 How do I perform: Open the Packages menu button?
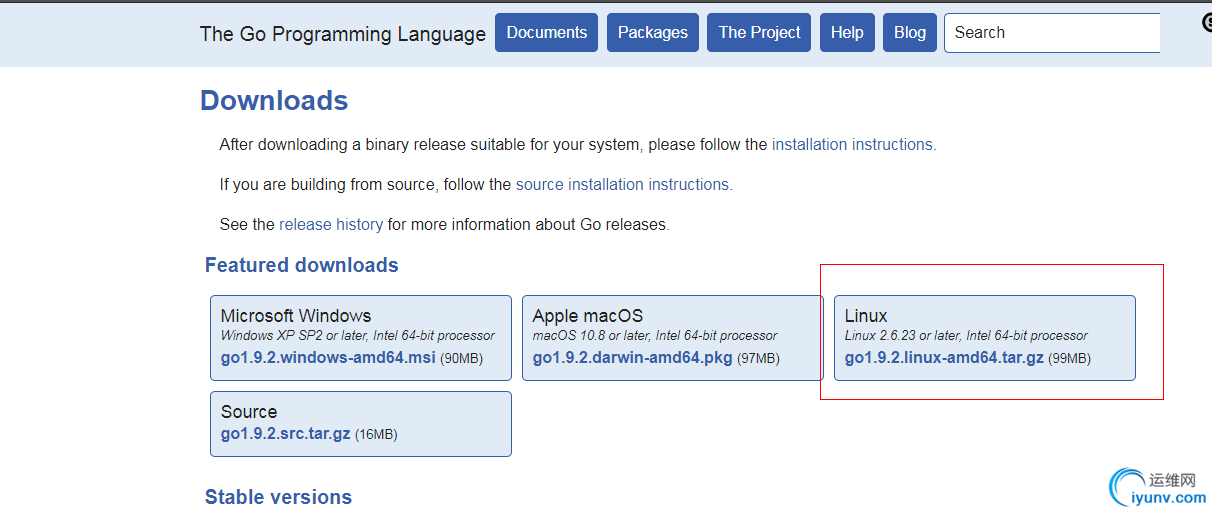point(652,33)
